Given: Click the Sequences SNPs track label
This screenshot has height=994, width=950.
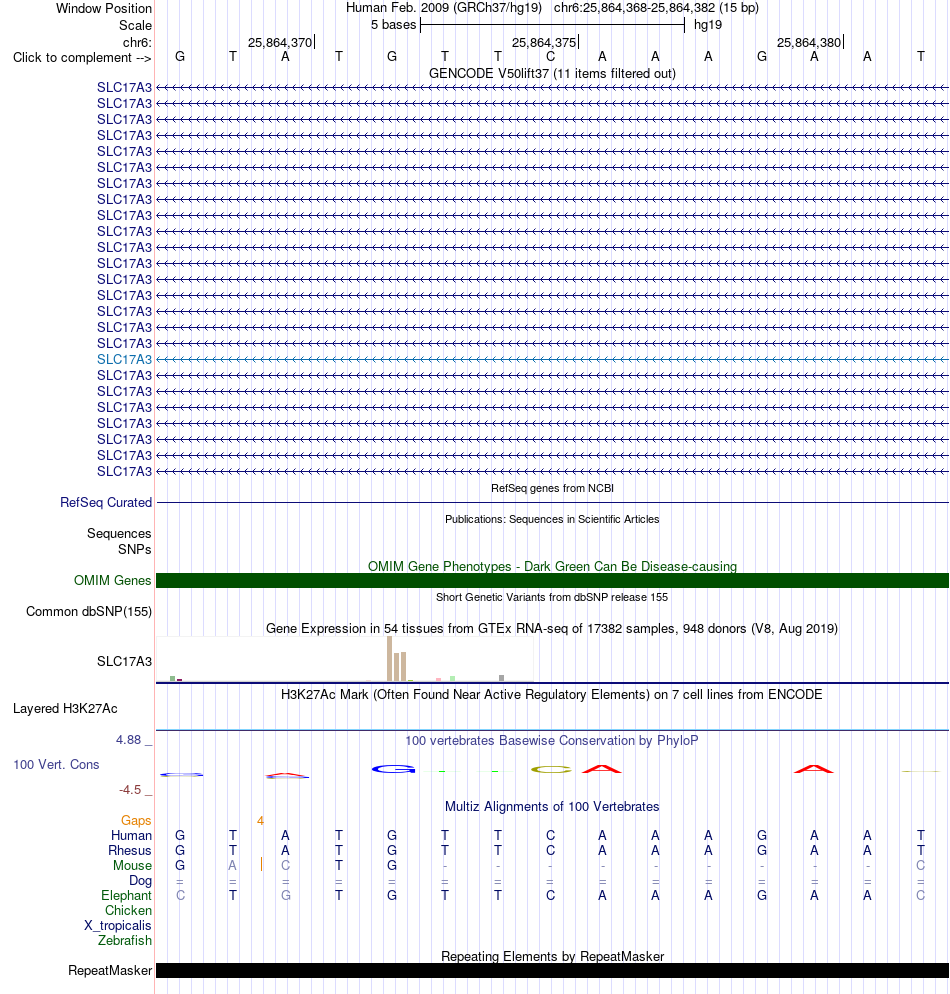Looking at the screenshot, I should click(x=119, y=541).
